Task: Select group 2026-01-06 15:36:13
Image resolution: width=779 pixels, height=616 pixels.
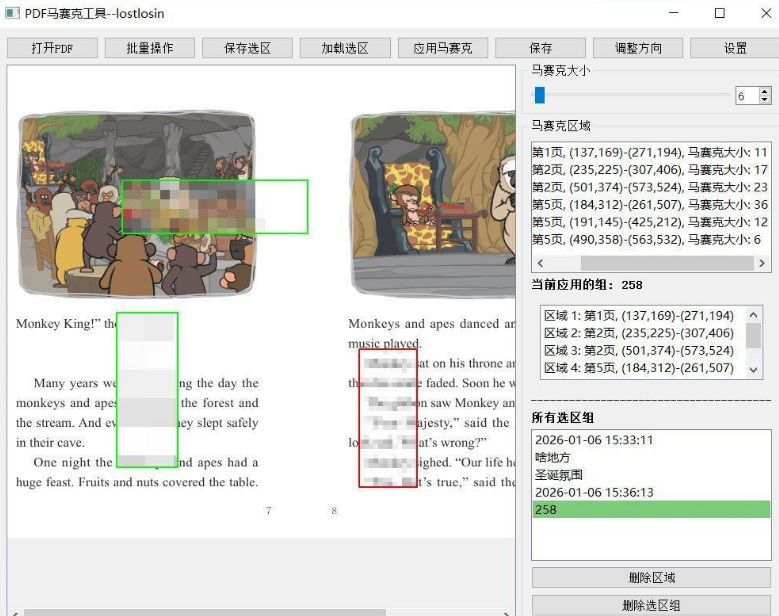Action: click(651, 492)
